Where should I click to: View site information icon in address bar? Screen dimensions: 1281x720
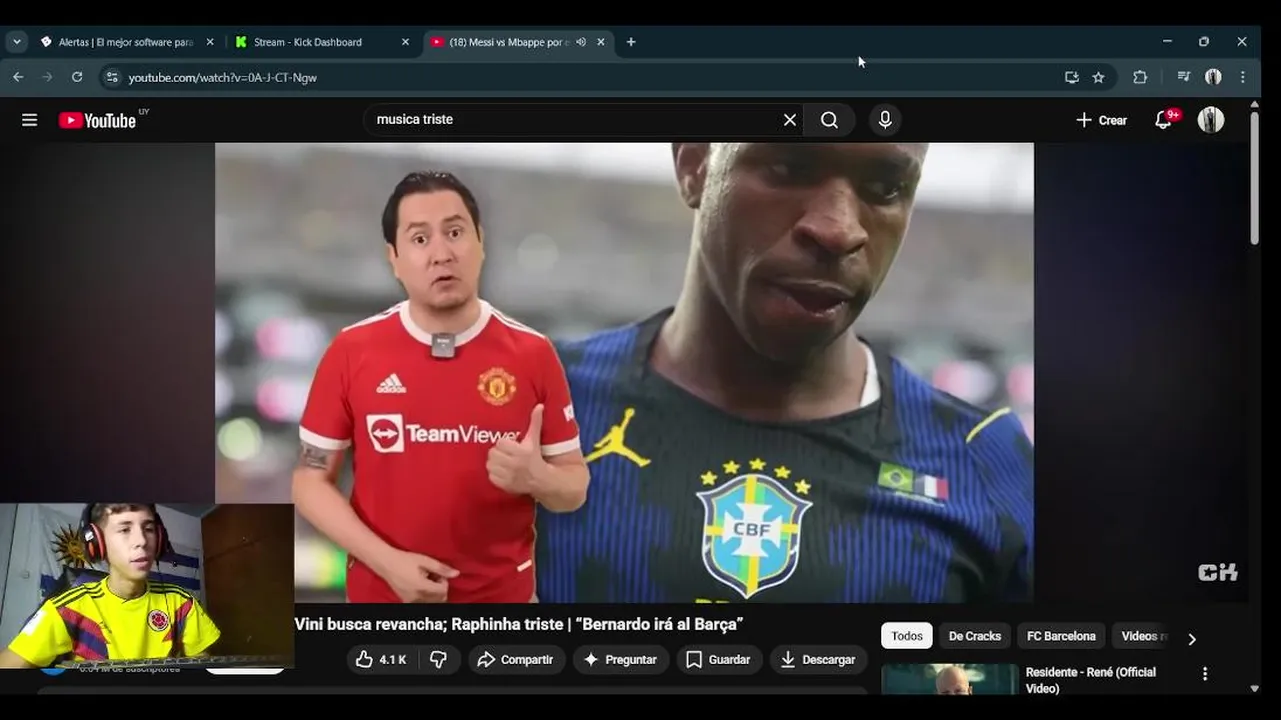click(112, 77)
